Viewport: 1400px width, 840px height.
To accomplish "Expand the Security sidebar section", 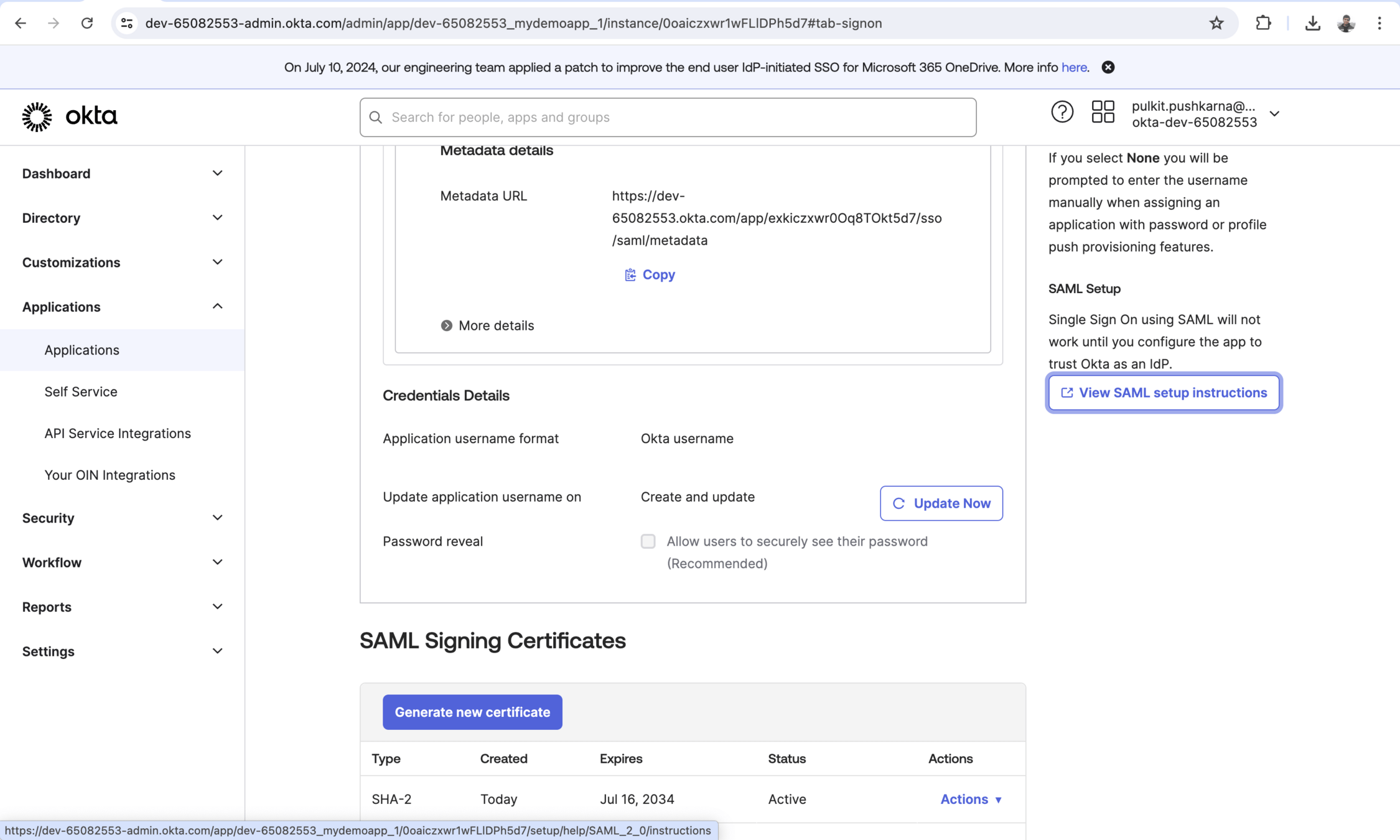I will (x=122, y=518).
